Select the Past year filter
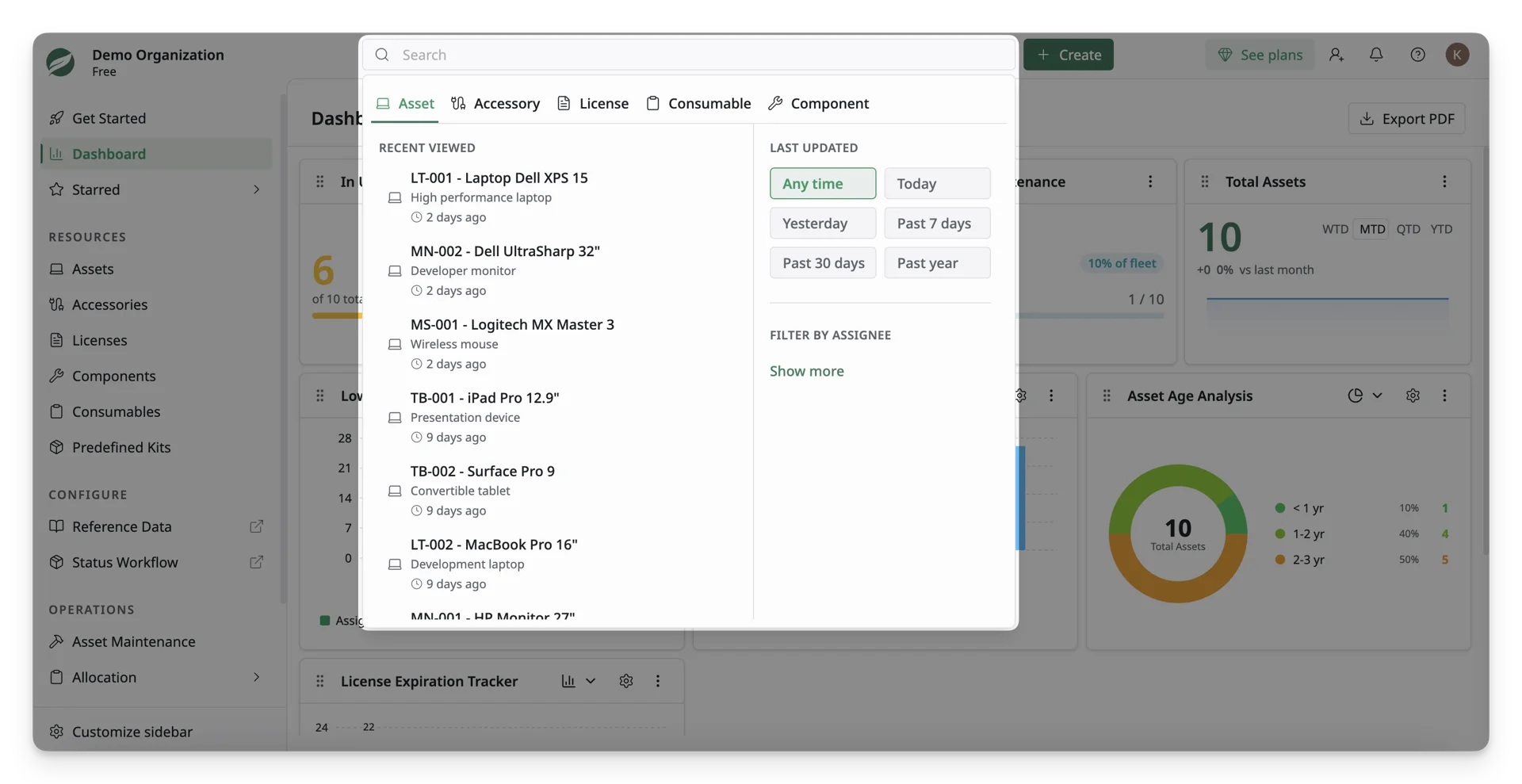 (937, 262)
